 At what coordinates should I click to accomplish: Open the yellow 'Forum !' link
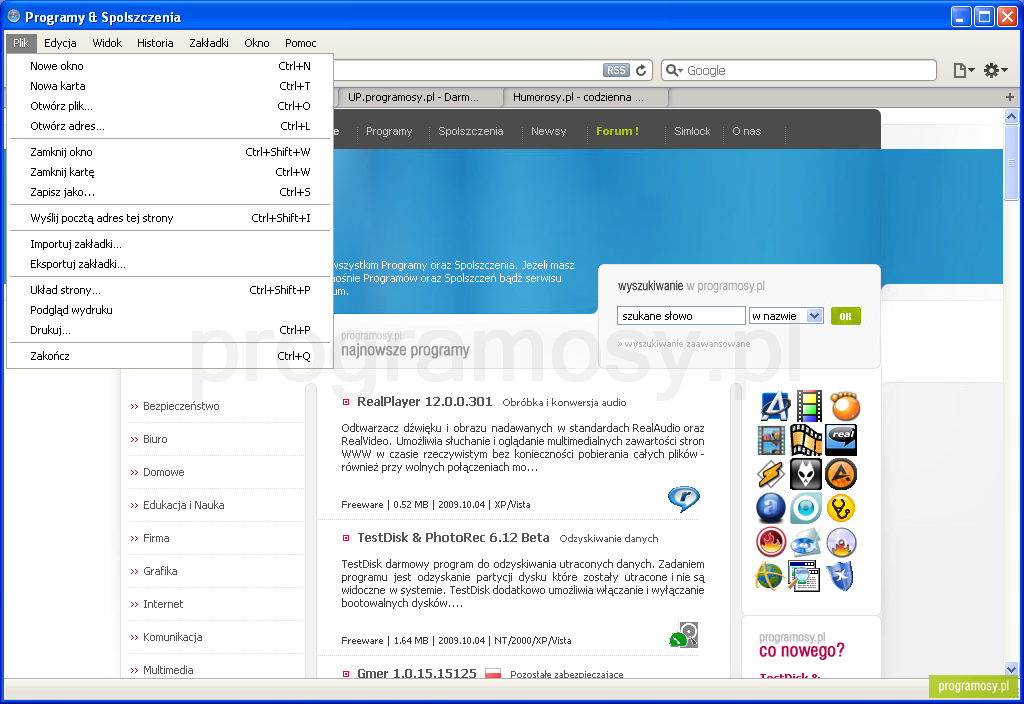coord(617,131)
